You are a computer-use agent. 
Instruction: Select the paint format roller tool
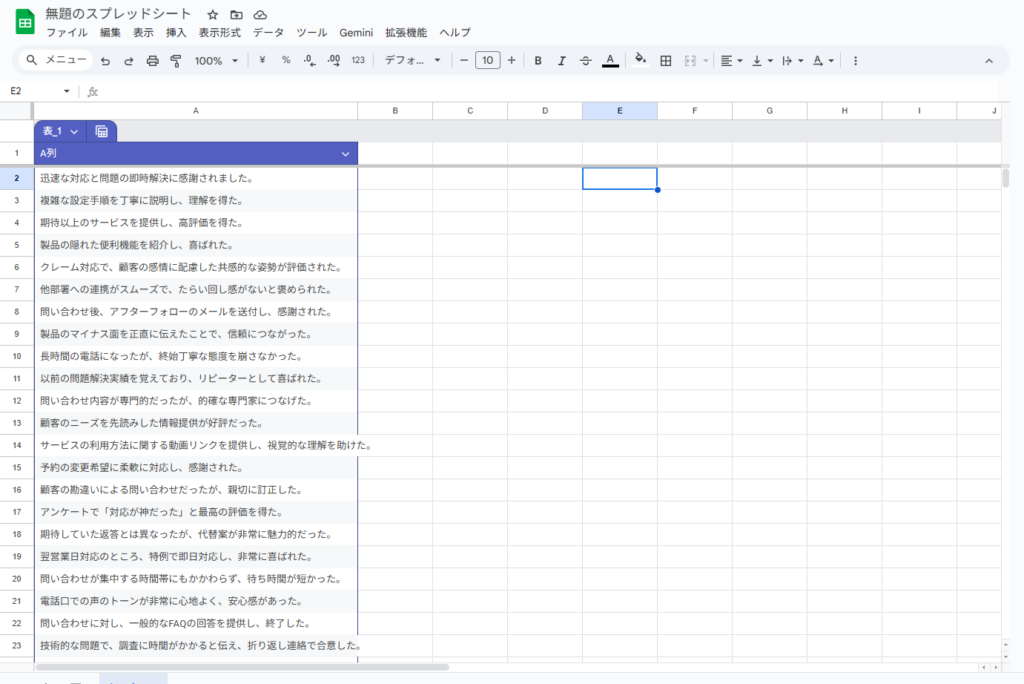pos(176,61)
